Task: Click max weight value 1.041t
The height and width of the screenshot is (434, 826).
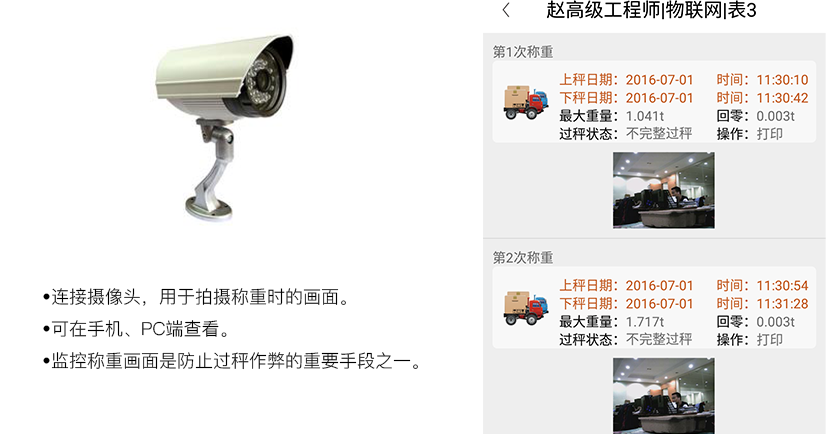Action: click(645, 116)
